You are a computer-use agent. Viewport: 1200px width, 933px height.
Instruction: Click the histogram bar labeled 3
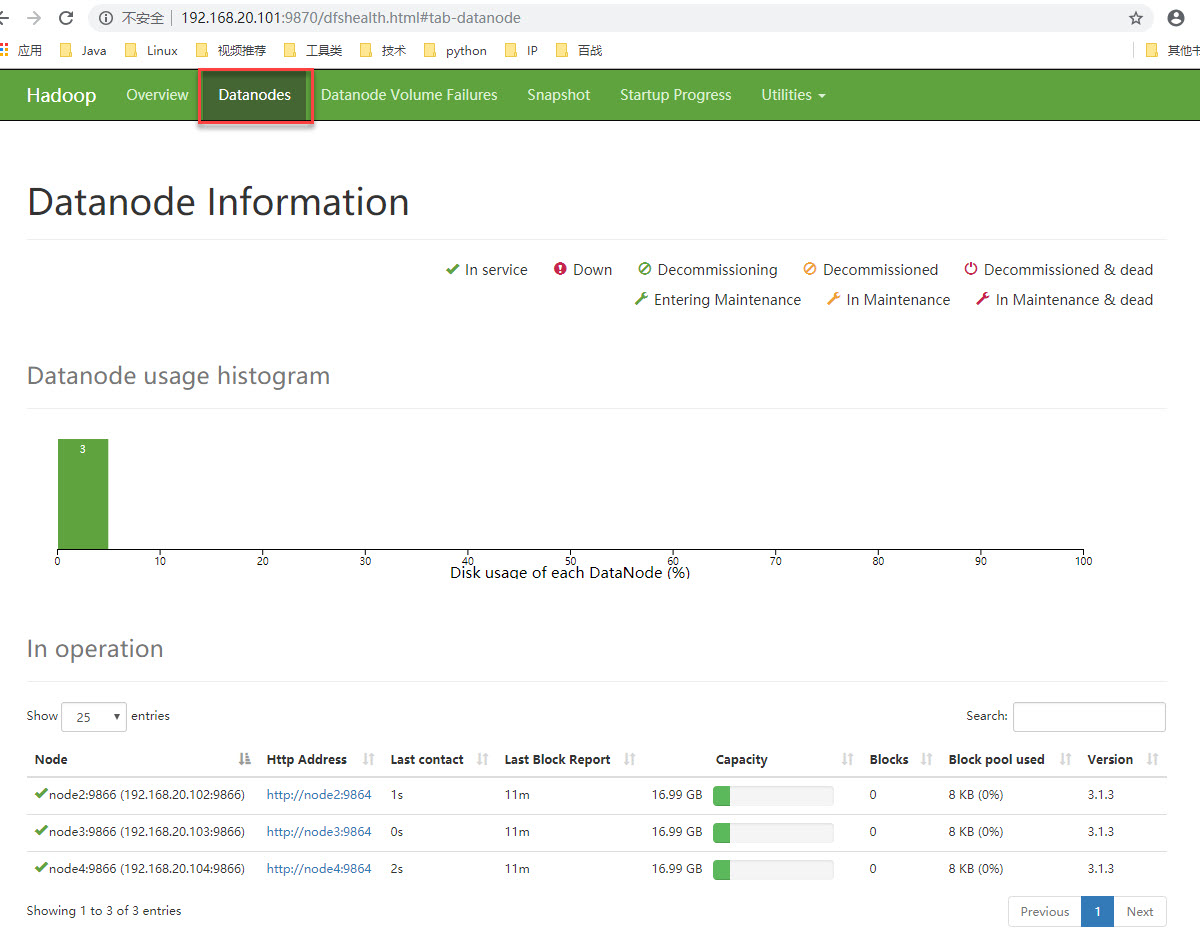(83, 493)
